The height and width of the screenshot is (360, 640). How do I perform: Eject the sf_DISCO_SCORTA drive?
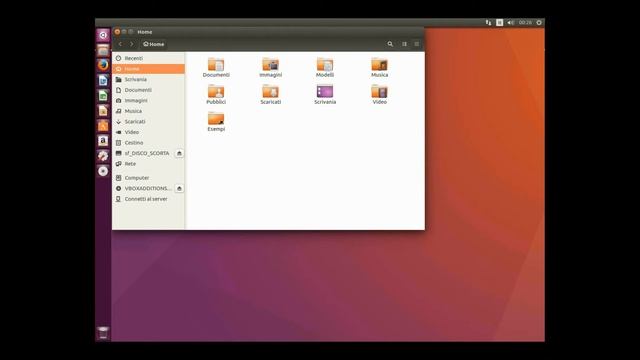pyautogui.click(x=179, y=153)
